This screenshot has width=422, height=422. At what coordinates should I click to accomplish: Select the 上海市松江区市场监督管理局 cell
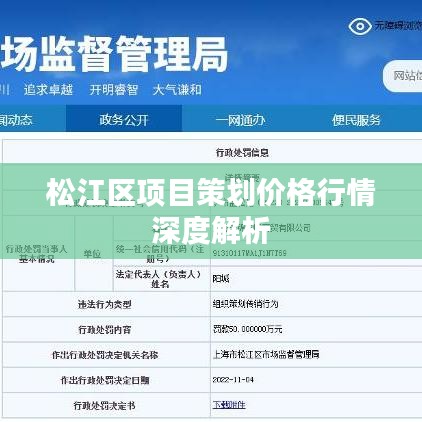[266, 354]
